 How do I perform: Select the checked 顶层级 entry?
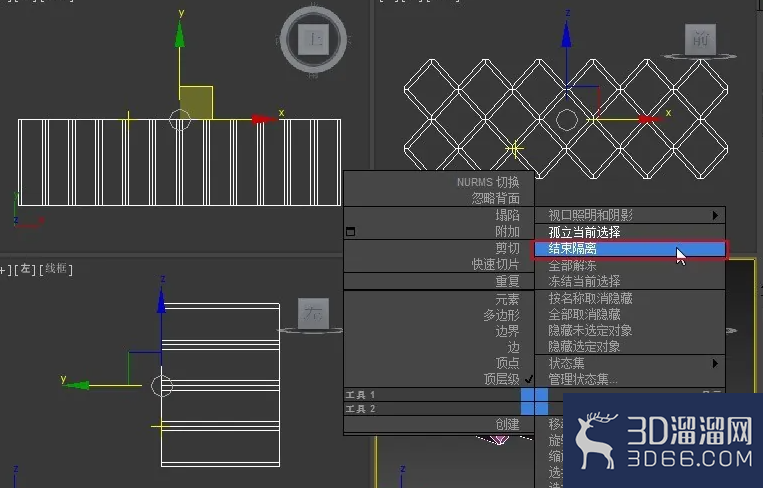point(501,379)
